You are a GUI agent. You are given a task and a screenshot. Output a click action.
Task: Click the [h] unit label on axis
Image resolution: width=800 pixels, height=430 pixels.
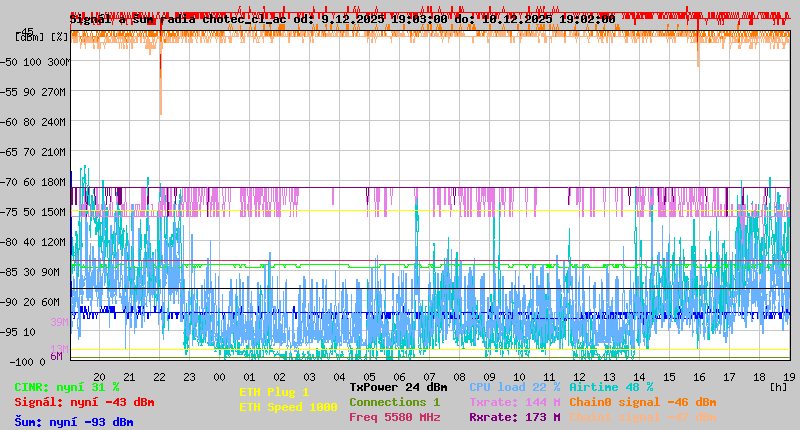pyautogui.click(x=779, y=384)
